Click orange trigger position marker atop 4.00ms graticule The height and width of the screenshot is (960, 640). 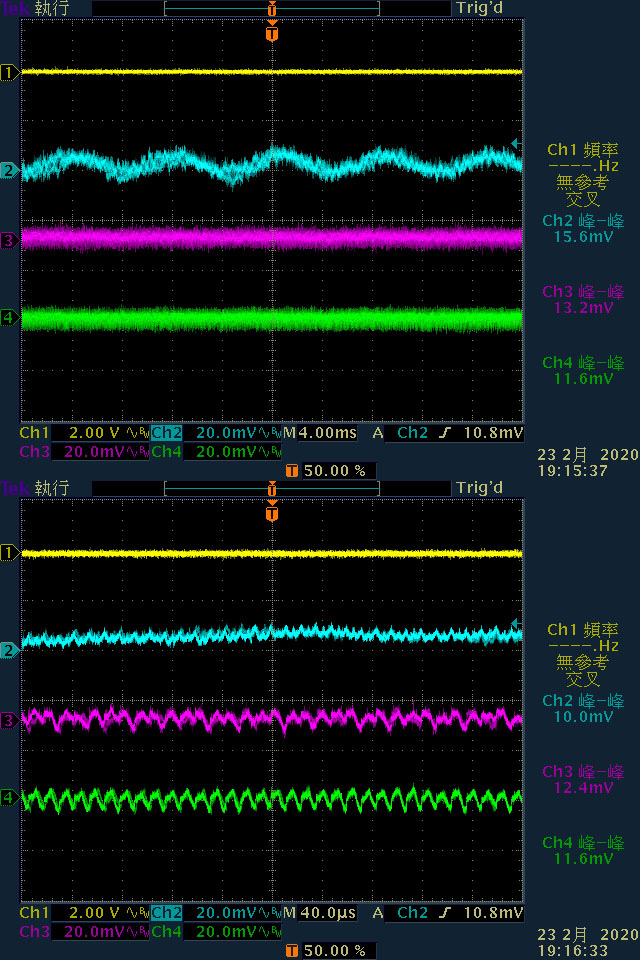[272, 31]
